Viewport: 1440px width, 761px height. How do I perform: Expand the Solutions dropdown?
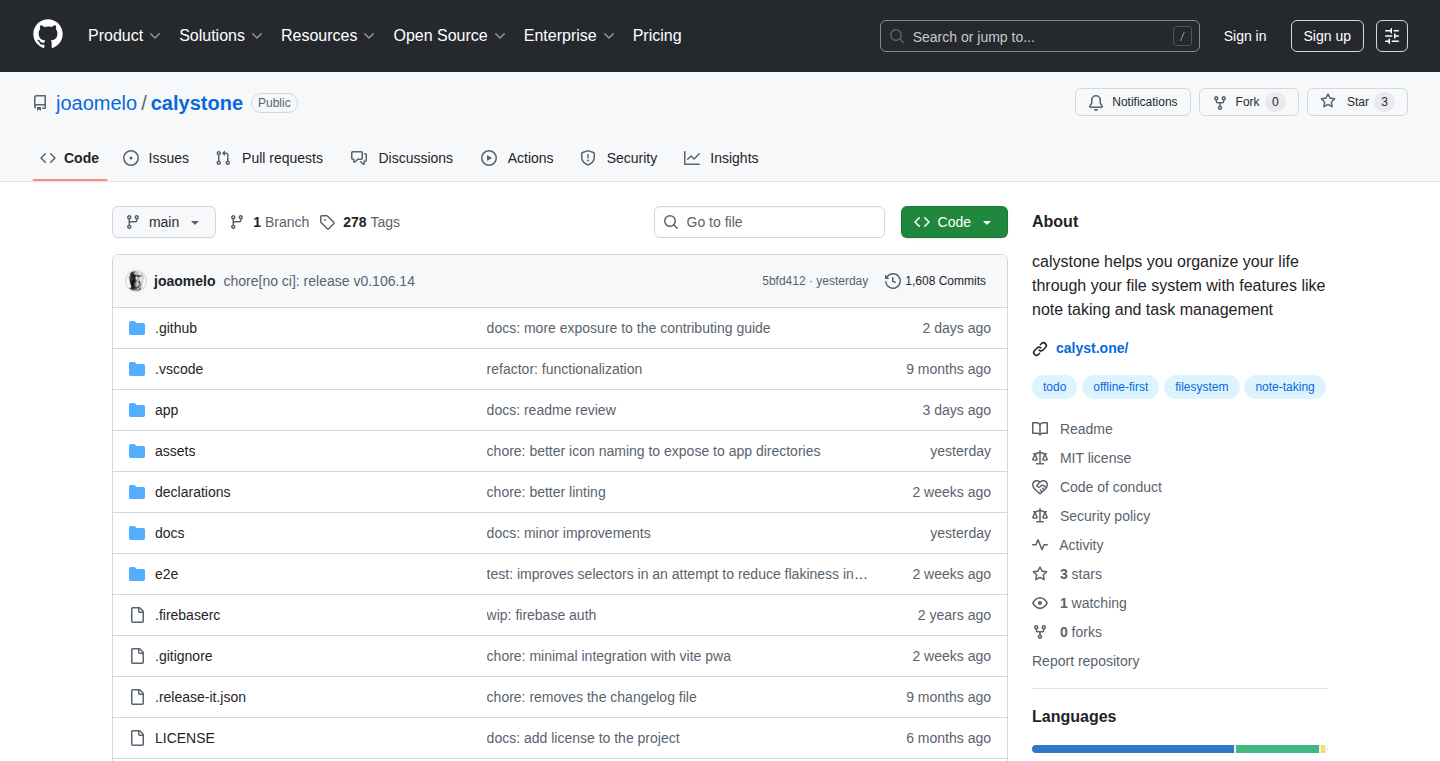(x=221, y=36)
